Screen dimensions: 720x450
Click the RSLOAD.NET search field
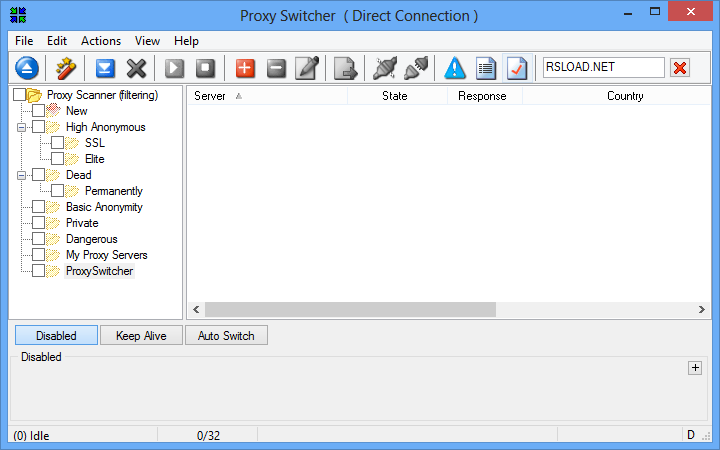click(603, 68)
